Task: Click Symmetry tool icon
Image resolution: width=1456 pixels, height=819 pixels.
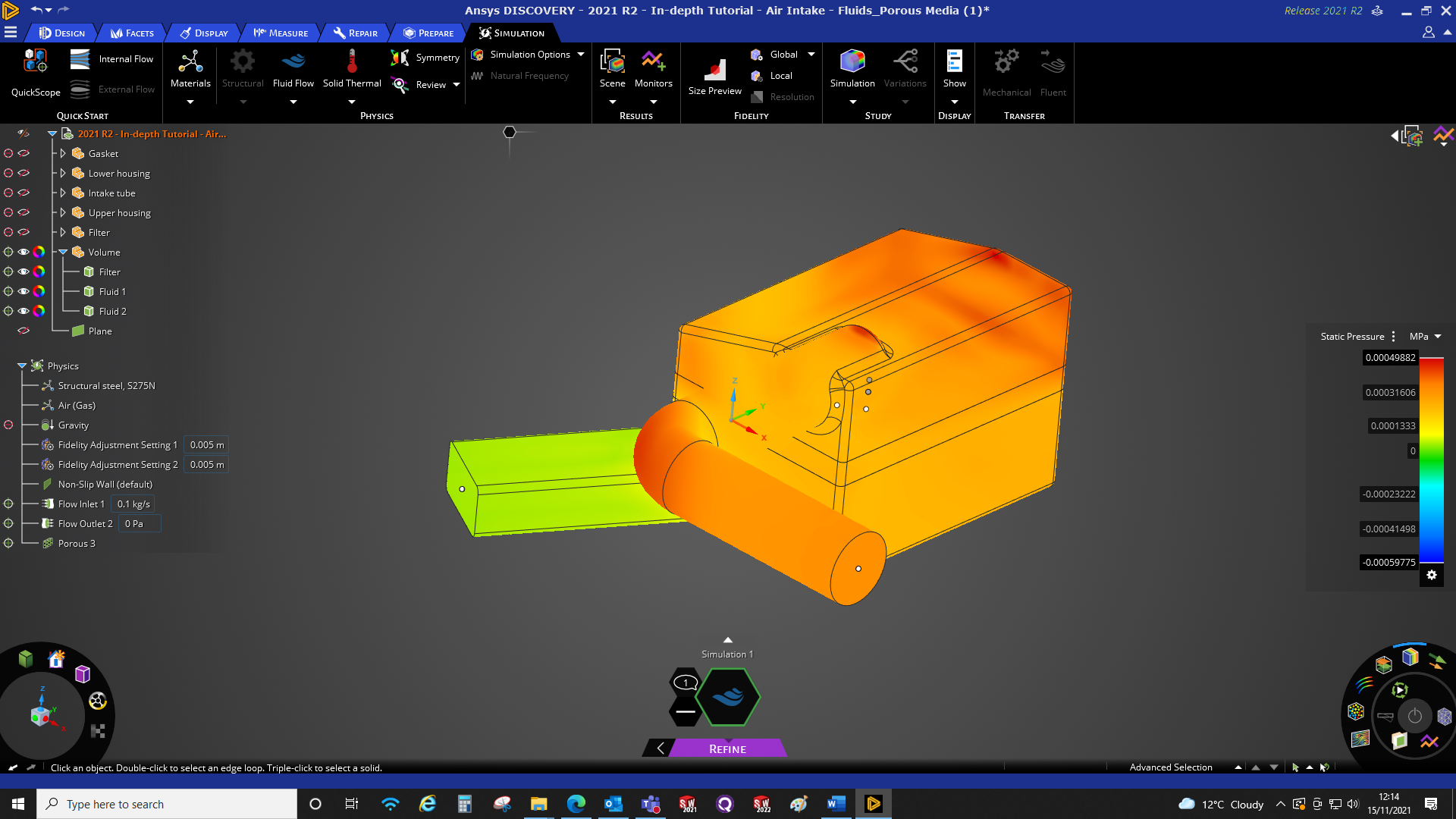Action: click(400, 58)
